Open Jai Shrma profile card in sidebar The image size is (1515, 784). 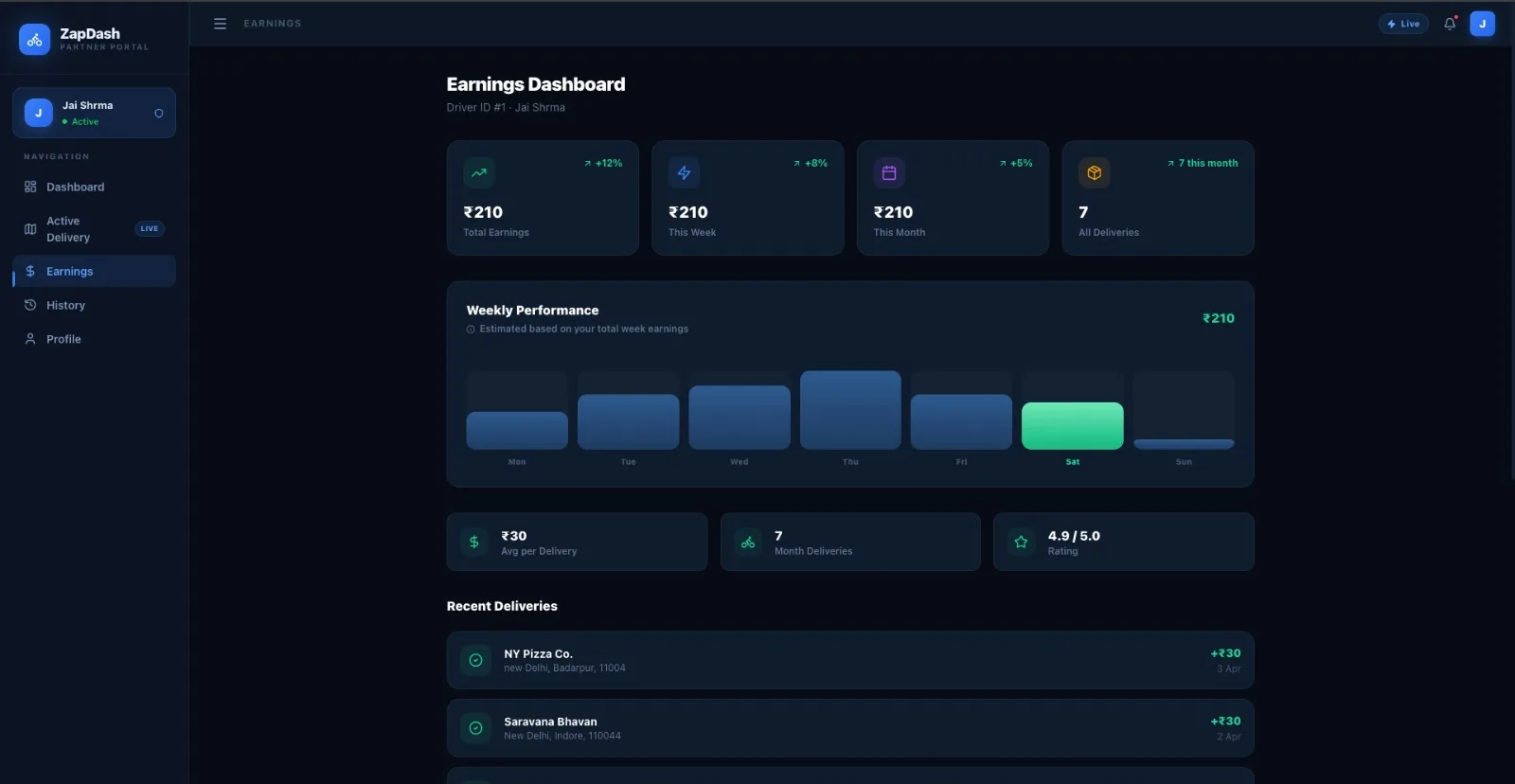coord(94,113)
